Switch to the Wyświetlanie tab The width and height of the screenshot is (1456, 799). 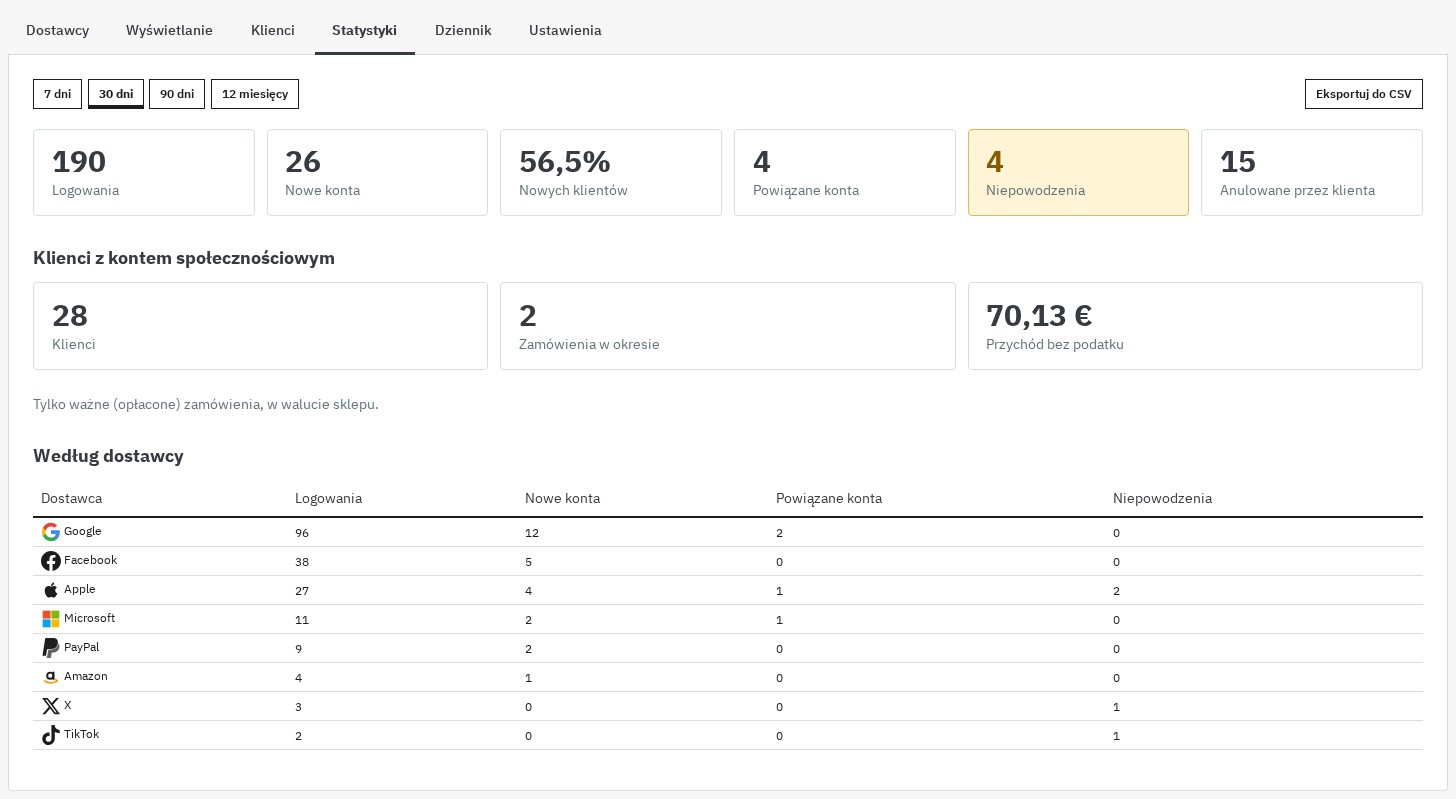point(170,30)
